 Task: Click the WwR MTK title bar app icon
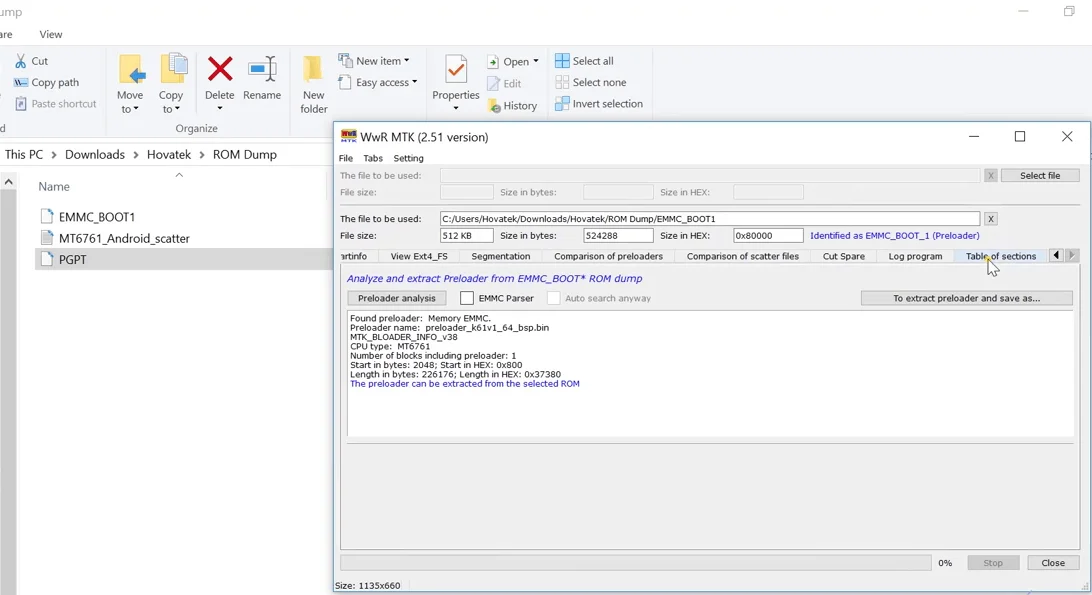click(348, 137)
